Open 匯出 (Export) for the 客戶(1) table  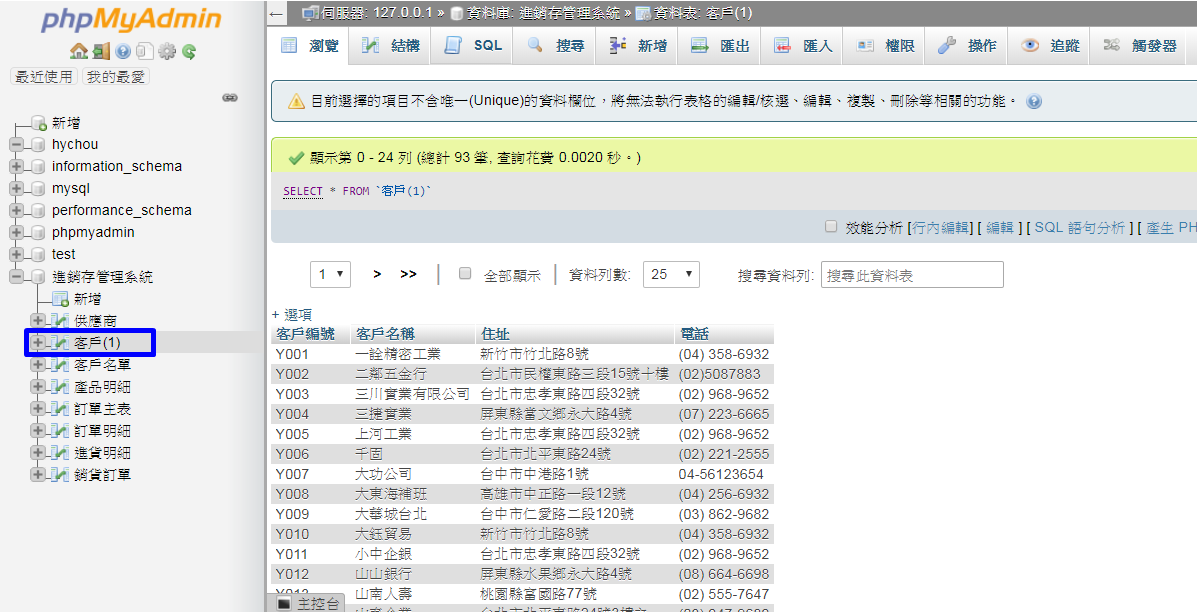click(719, 45)
